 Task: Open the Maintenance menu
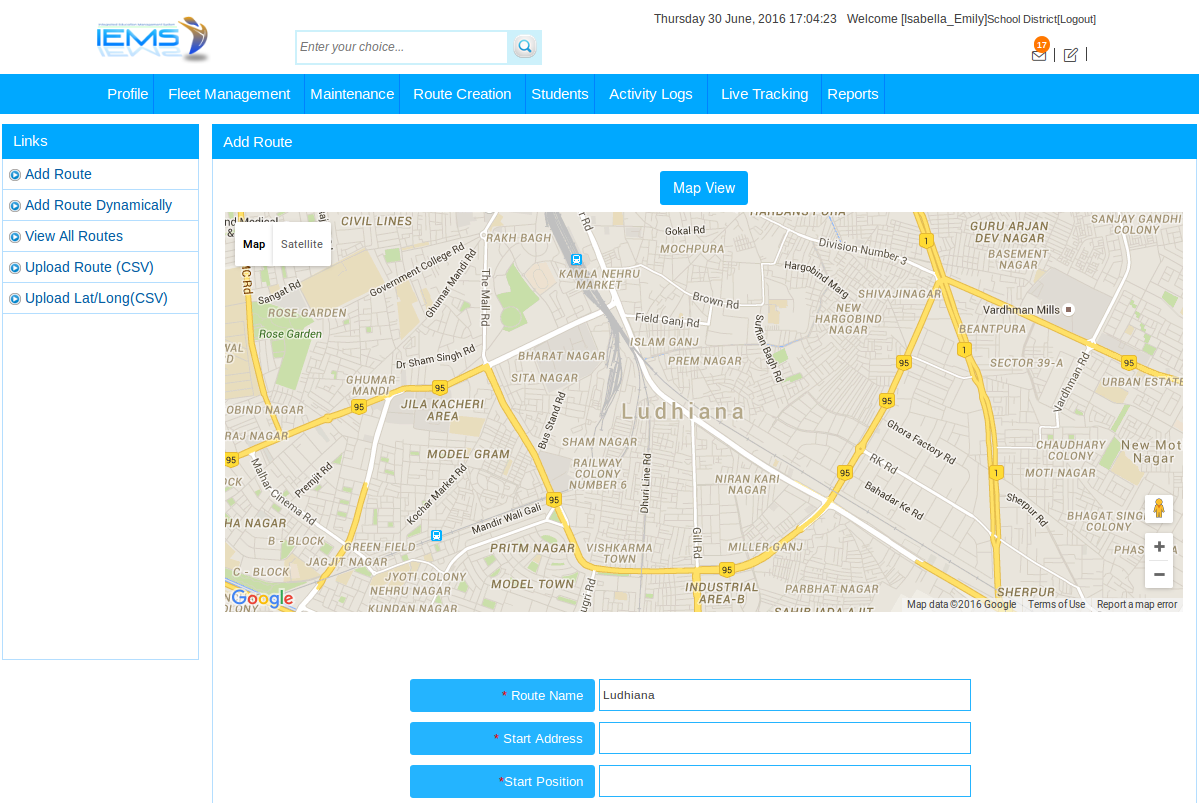[352, 94]
